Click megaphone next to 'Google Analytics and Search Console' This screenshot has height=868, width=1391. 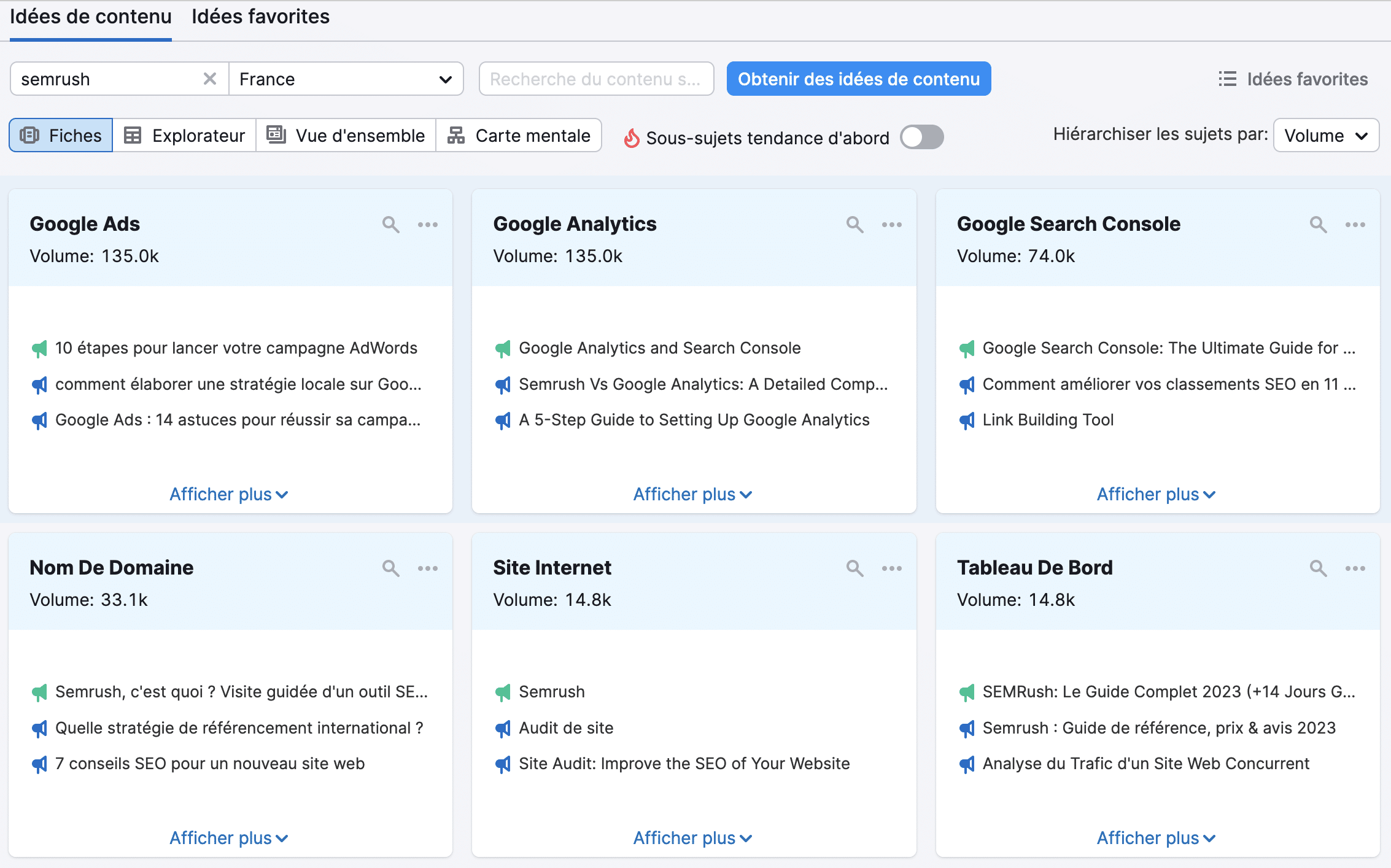point(503,349)
